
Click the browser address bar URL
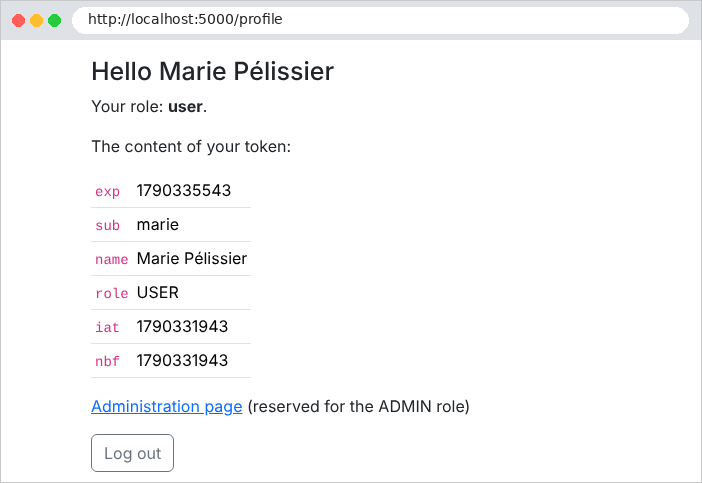pyautogui.click(x=185, y=19)
